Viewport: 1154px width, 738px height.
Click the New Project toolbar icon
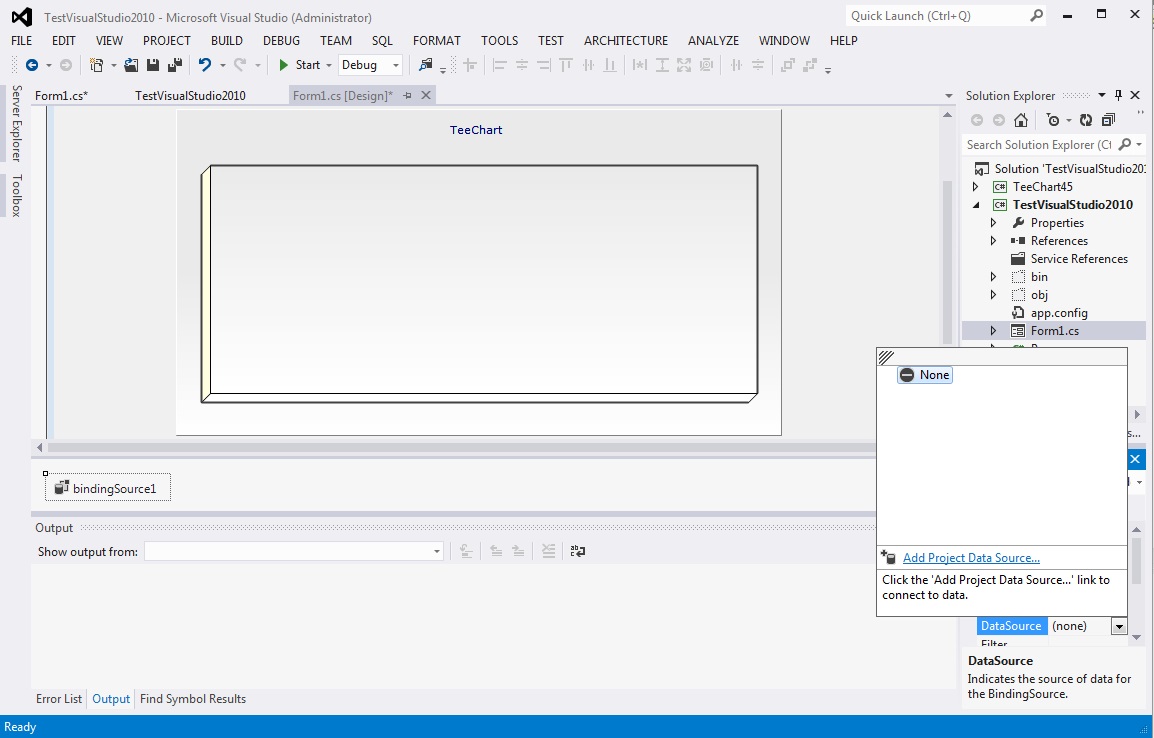click(x=96, y=65)
